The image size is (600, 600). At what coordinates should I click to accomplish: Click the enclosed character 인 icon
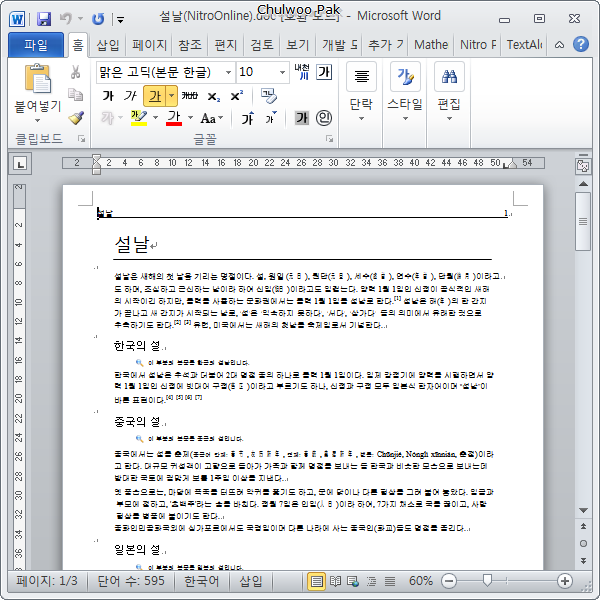(324, 118)
